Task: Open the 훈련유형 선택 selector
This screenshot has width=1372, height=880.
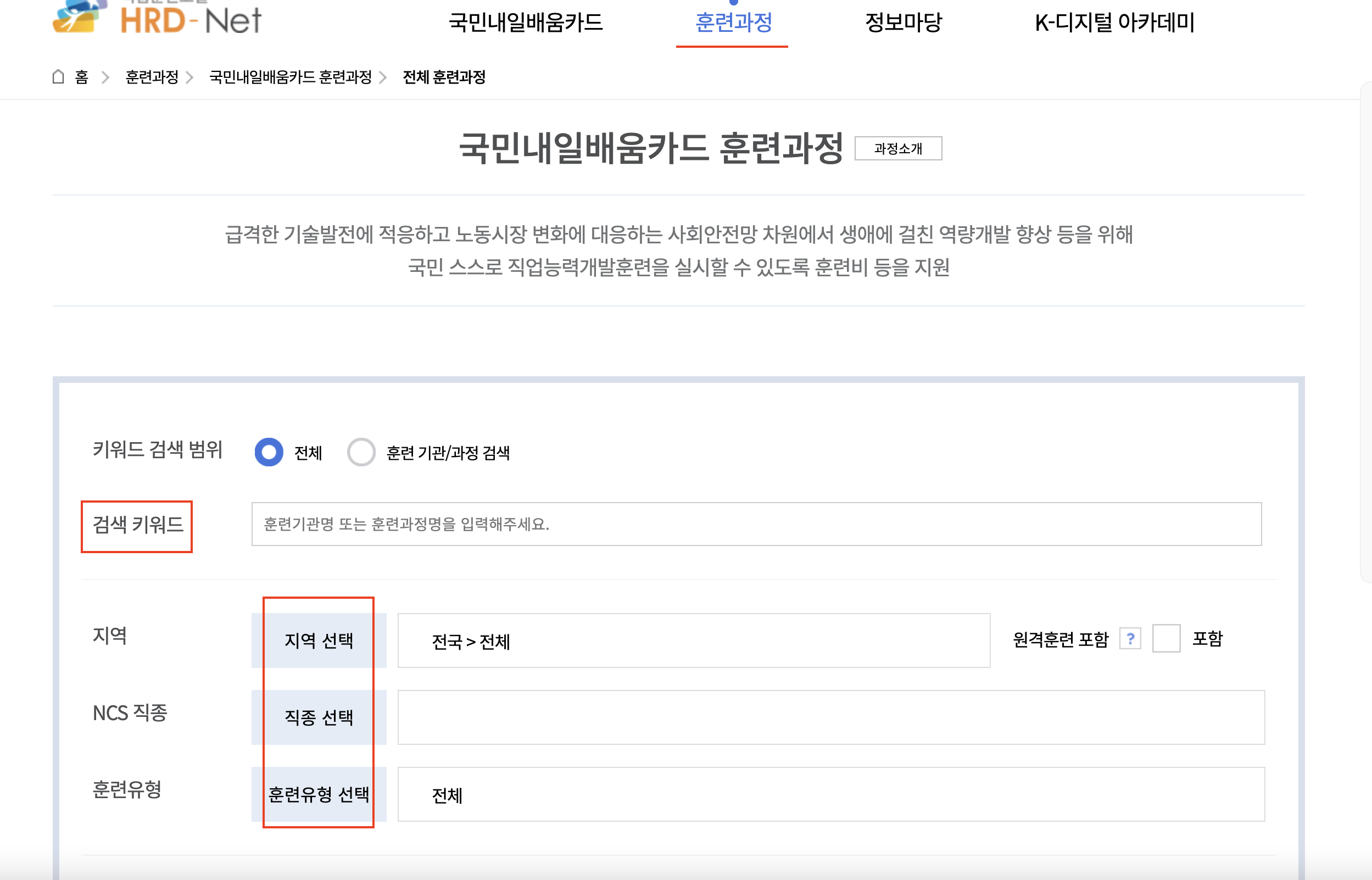Action: (x=319, y=794)
